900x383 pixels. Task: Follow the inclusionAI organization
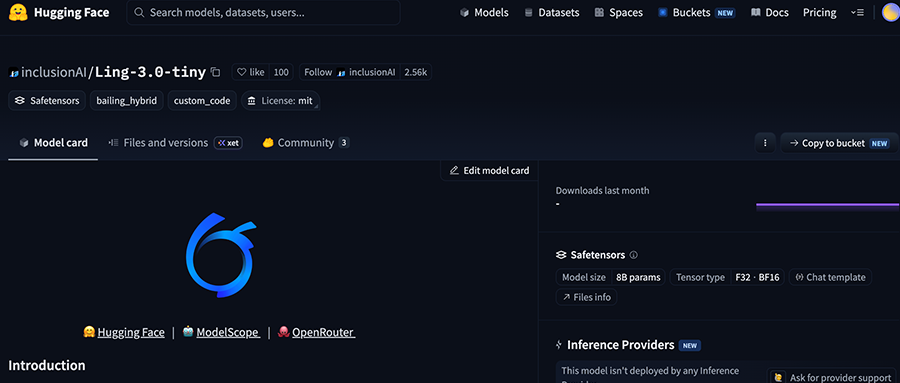coord(350,72)
